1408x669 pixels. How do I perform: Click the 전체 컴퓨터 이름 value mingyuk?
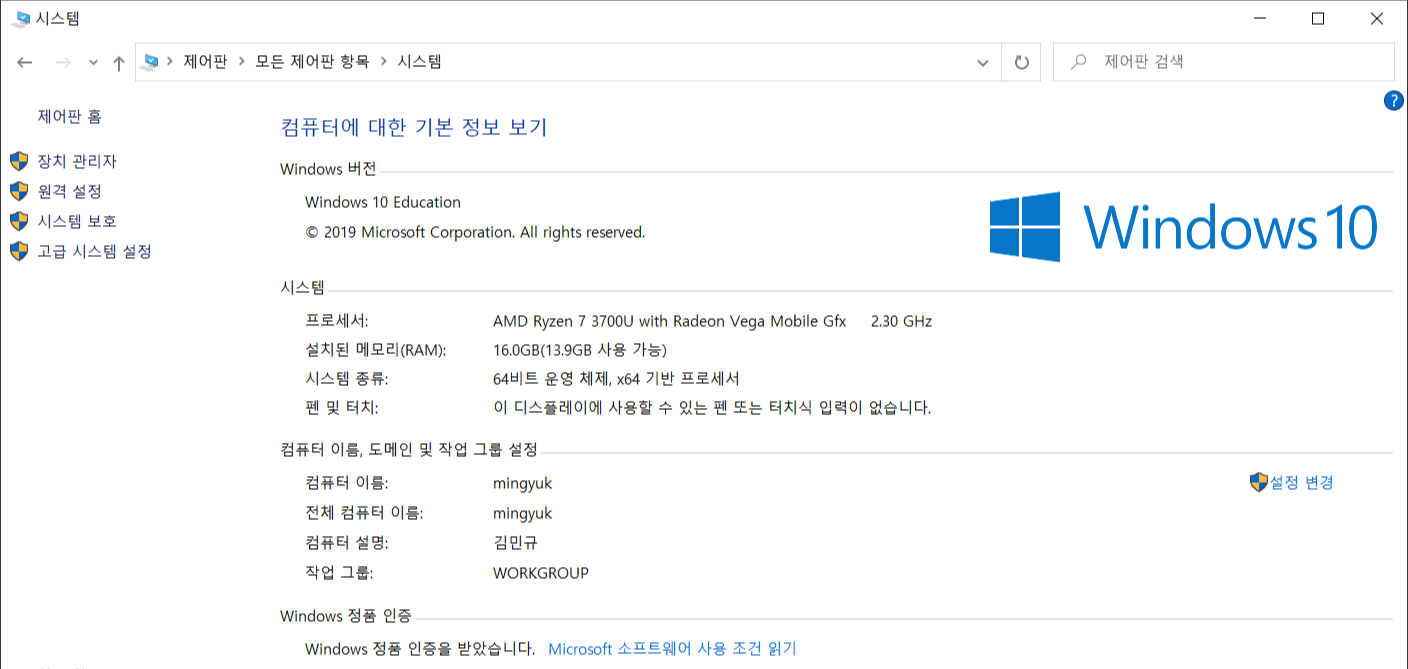click(x=522, y=514)
